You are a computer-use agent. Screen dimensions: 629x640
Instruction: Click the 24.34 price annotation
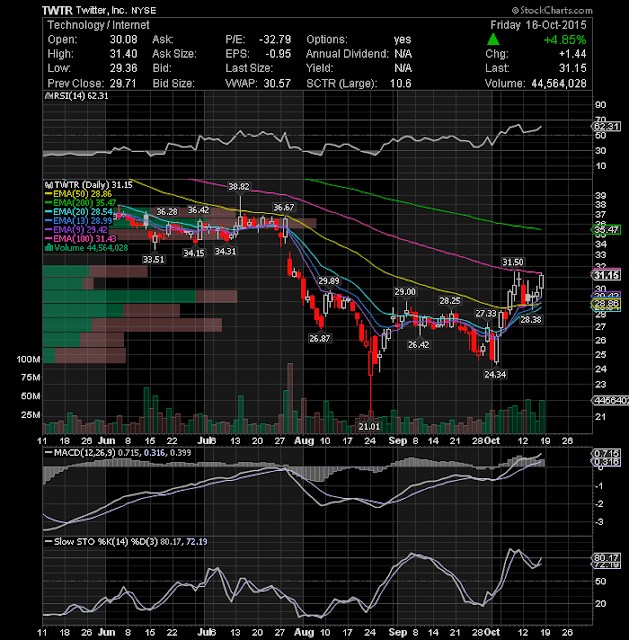[495, 374]
